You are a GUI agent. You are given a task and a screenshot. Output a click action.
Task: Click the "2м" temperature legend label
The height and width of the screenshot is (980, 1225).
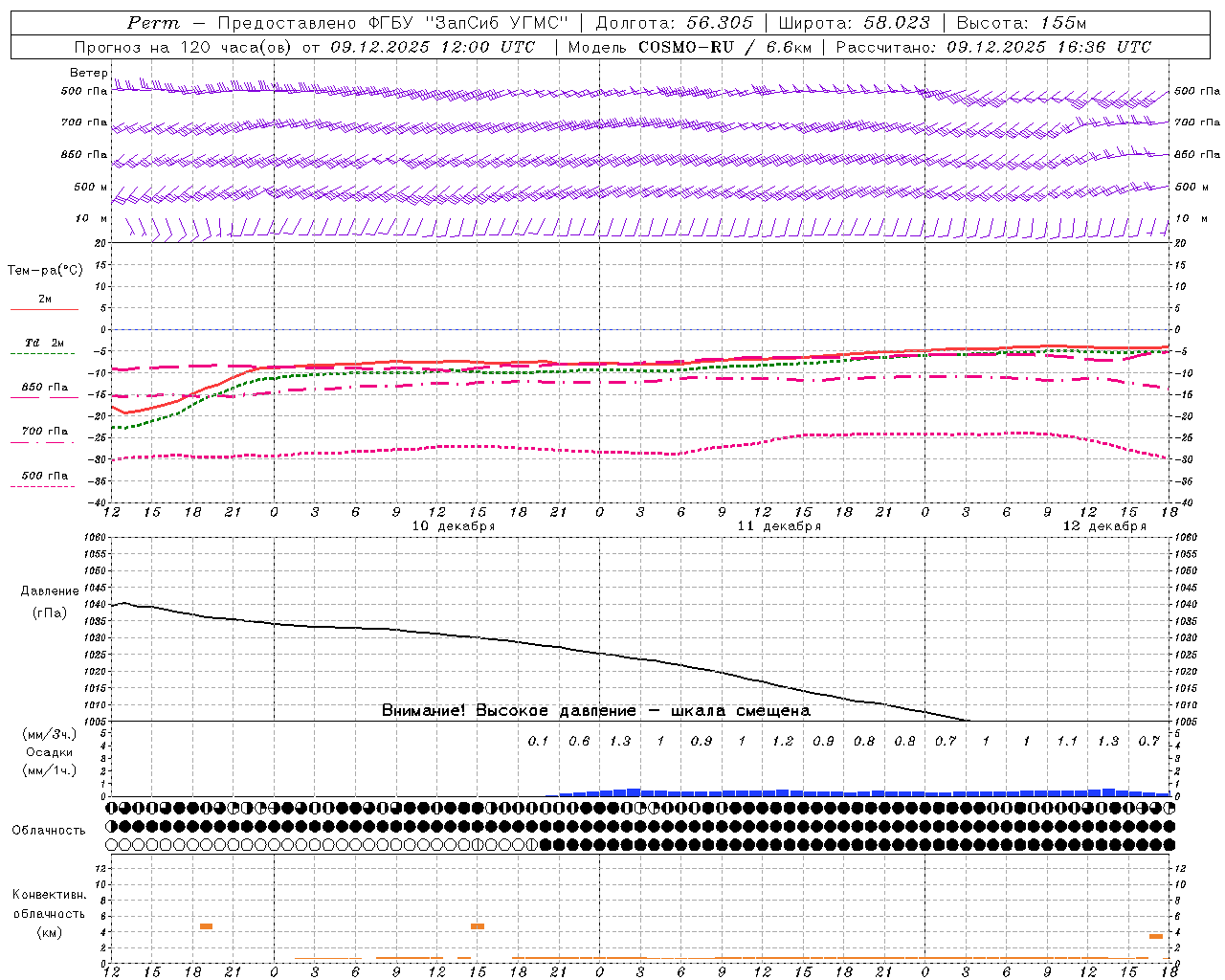[x=45, y=299]
